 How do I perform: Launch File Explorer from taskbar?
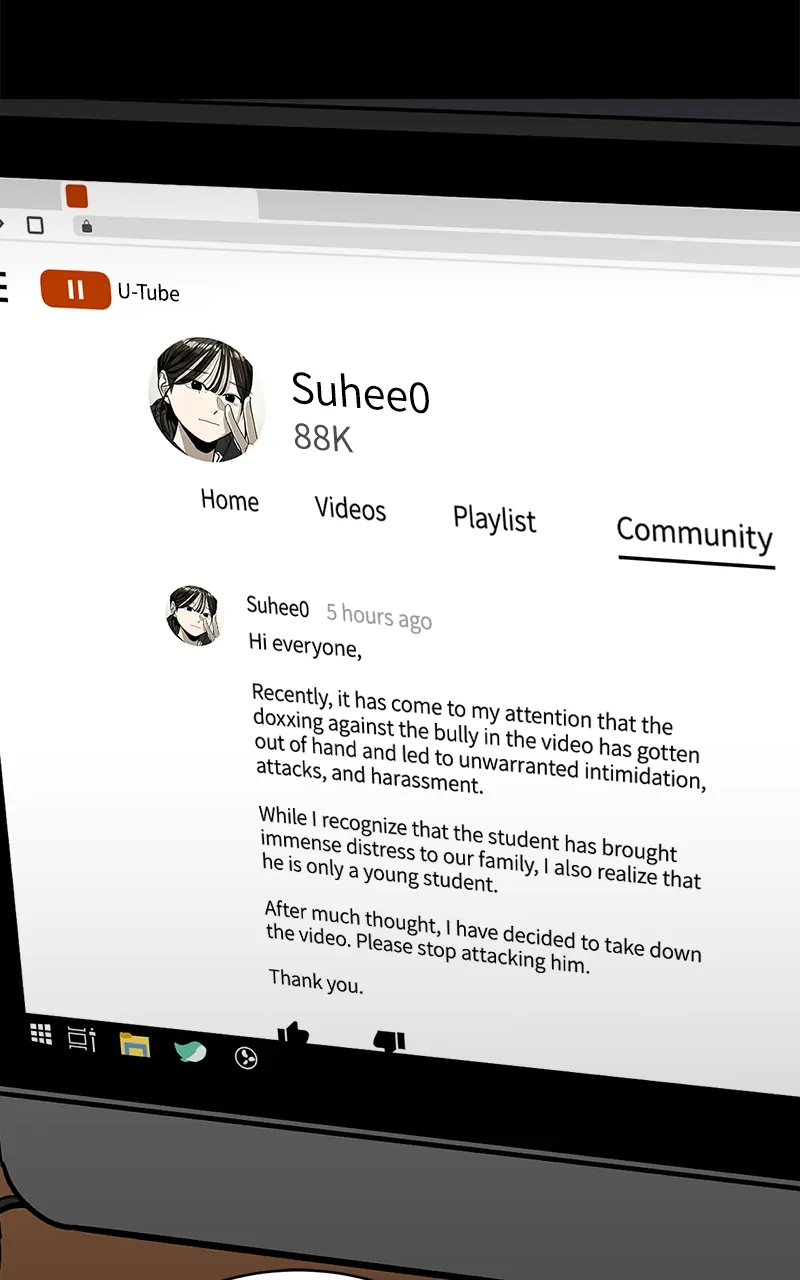tap(134, 1045)
